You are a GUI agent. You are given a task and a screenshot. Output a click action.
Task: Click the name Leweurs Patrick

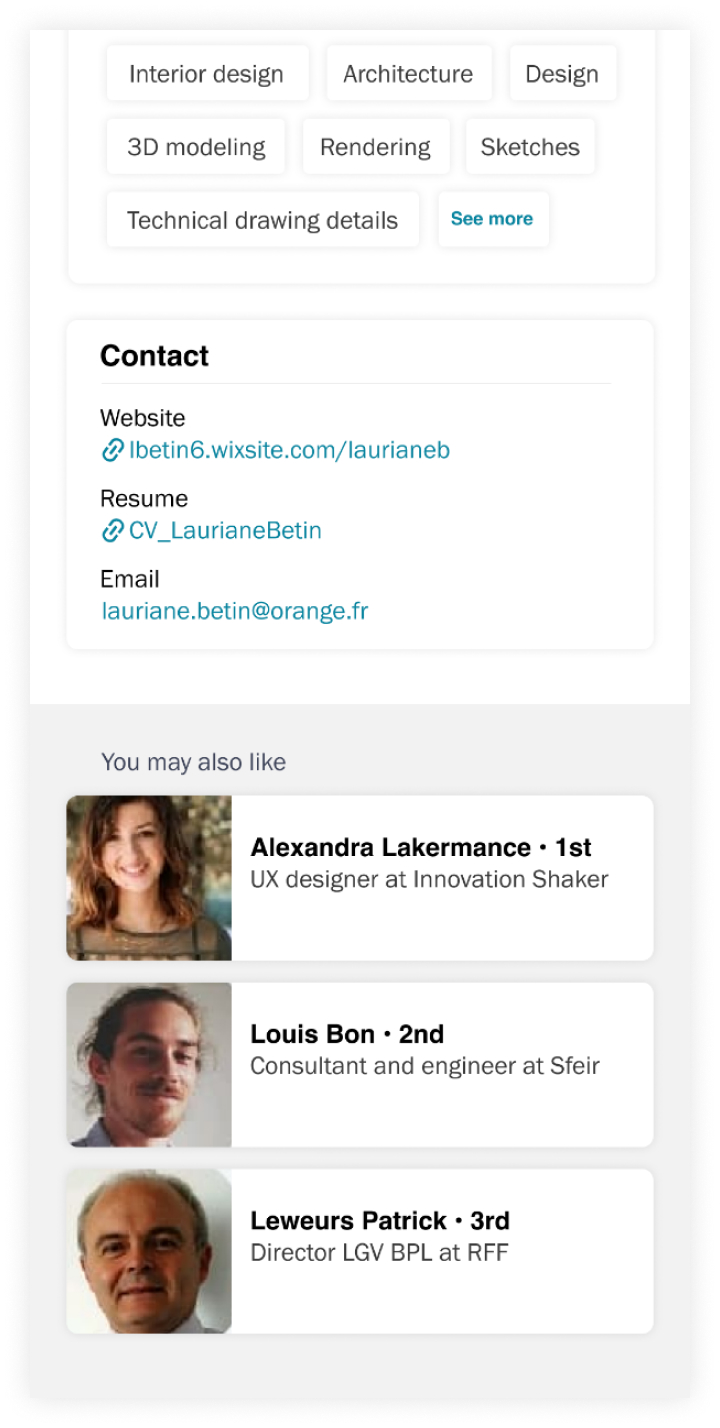(x=348, y=1221)
